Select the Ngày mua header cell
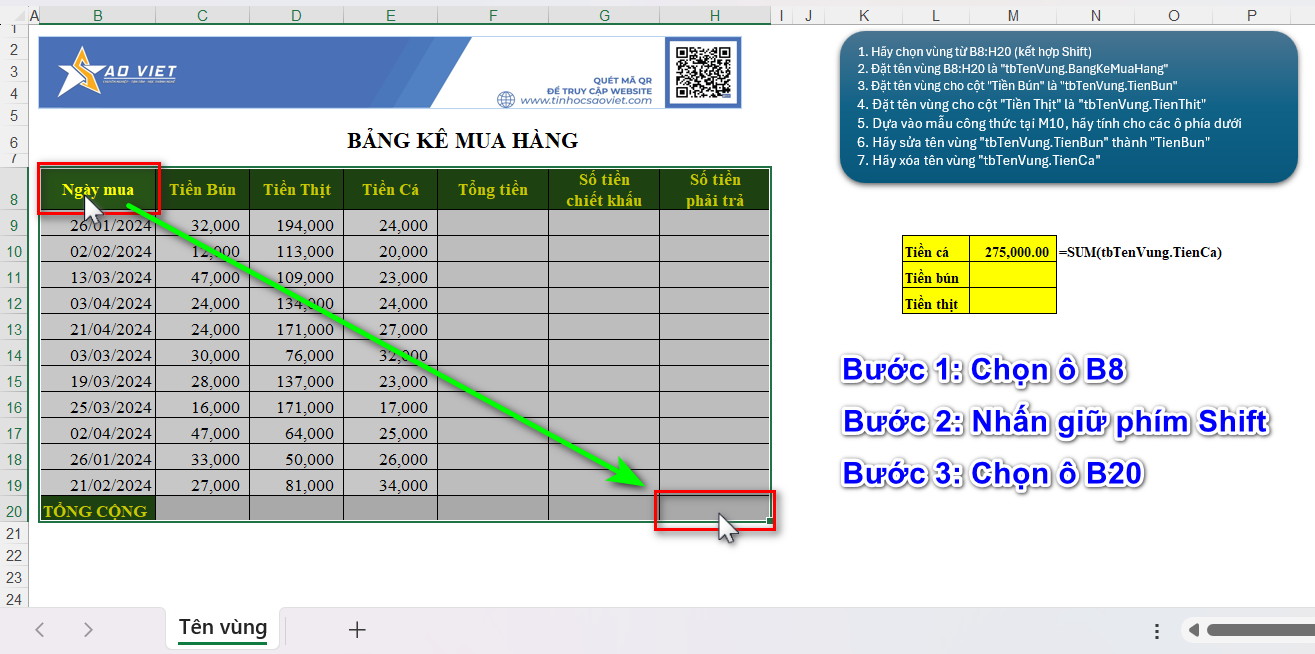The height and width of the screenshot is (654, 1315). 98,188
